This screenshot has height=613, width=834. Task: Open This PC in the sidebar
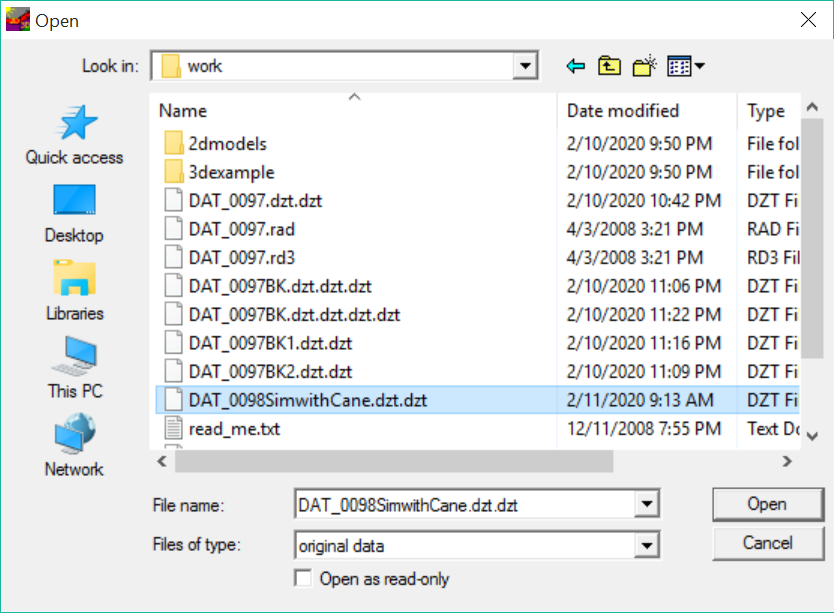73,367
